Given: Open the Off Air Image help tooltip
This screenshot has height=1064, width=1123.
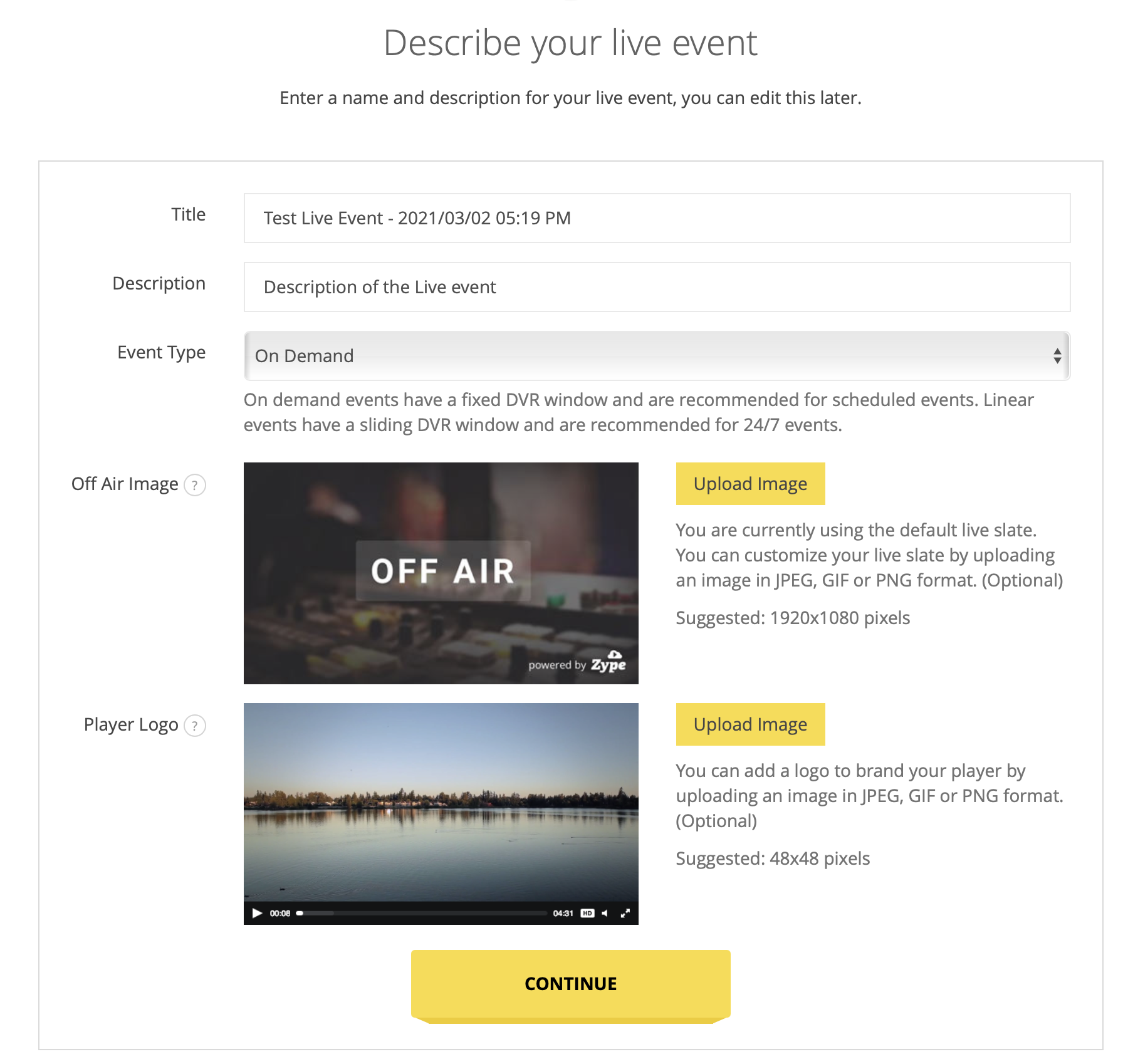Looking at the screenshot, I should pyautogui.click(x=195, y=485).
